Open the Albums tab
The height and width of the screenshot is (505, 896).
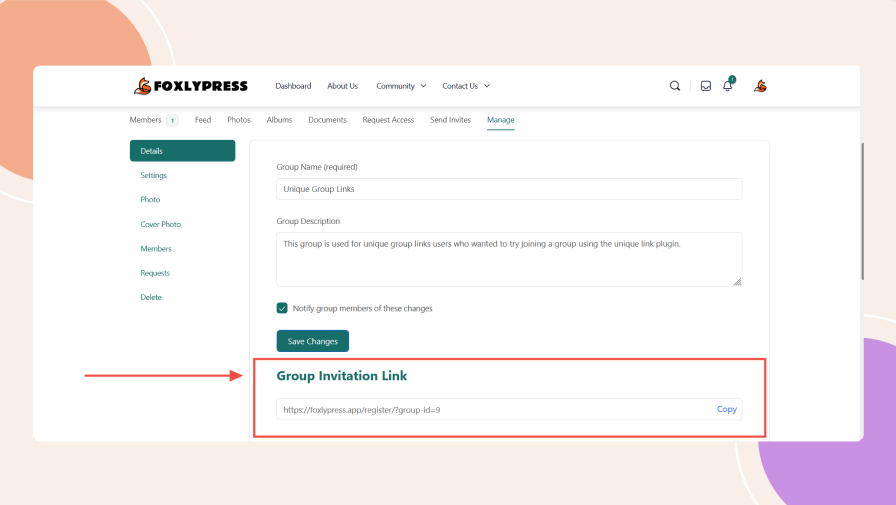pyautogui.click(x=279, y=119)
